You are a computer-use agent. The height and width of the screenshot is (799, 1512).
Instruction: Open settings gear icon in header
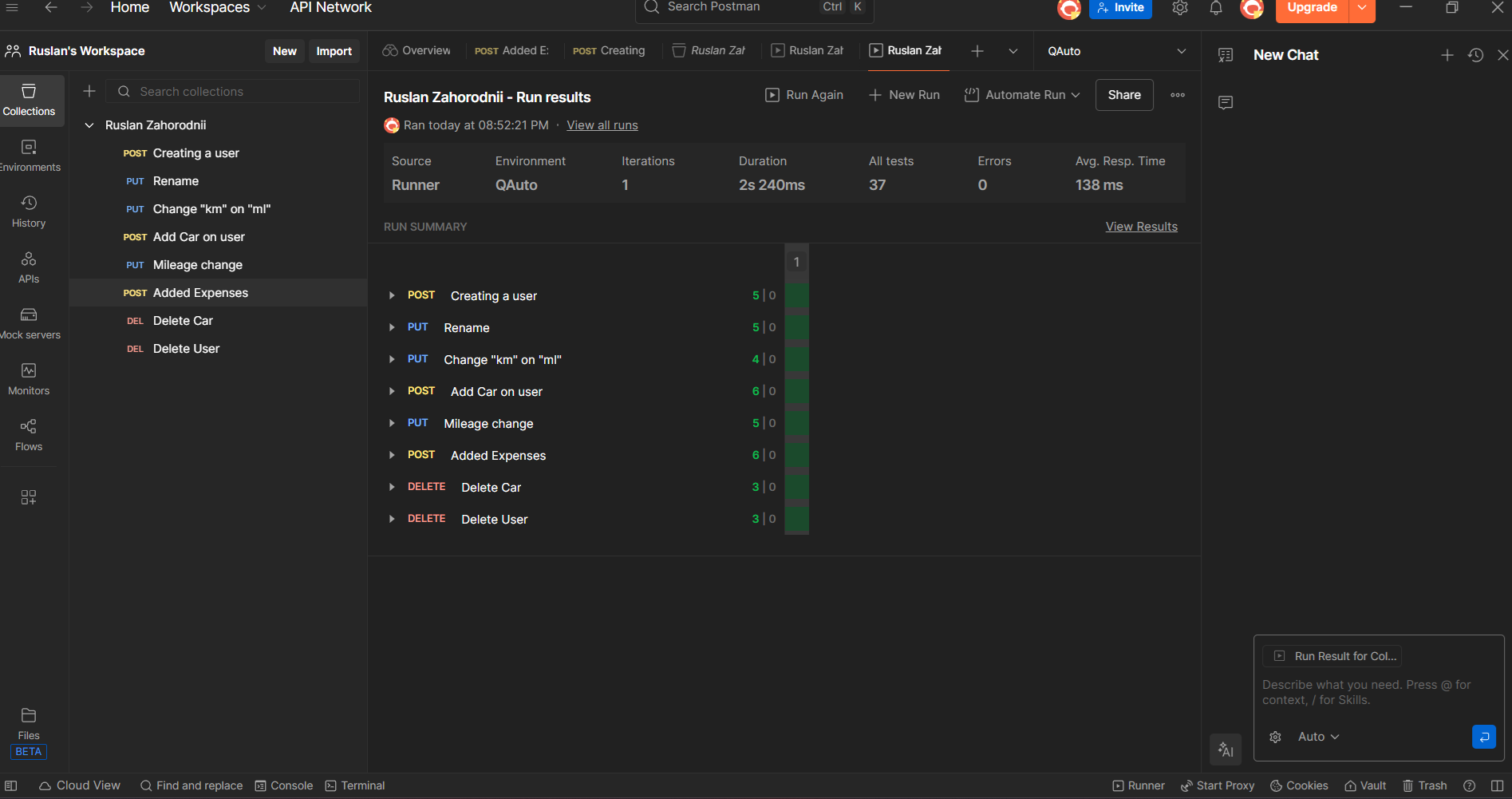pyautogui.click(x=1180, y=8)
